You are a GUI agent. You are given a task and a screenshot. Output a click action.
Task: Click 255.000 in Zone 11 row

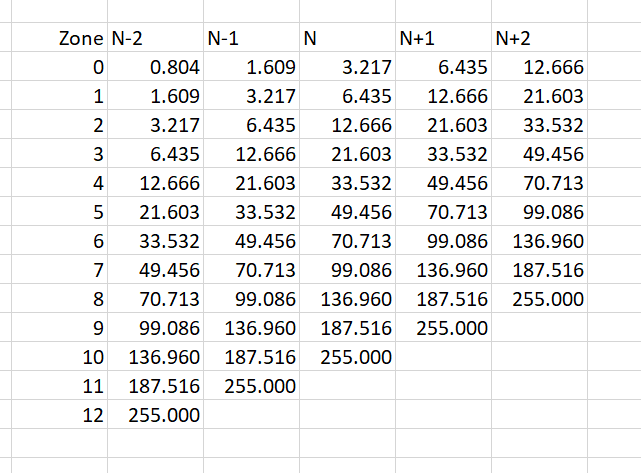[x=252, y=386]
